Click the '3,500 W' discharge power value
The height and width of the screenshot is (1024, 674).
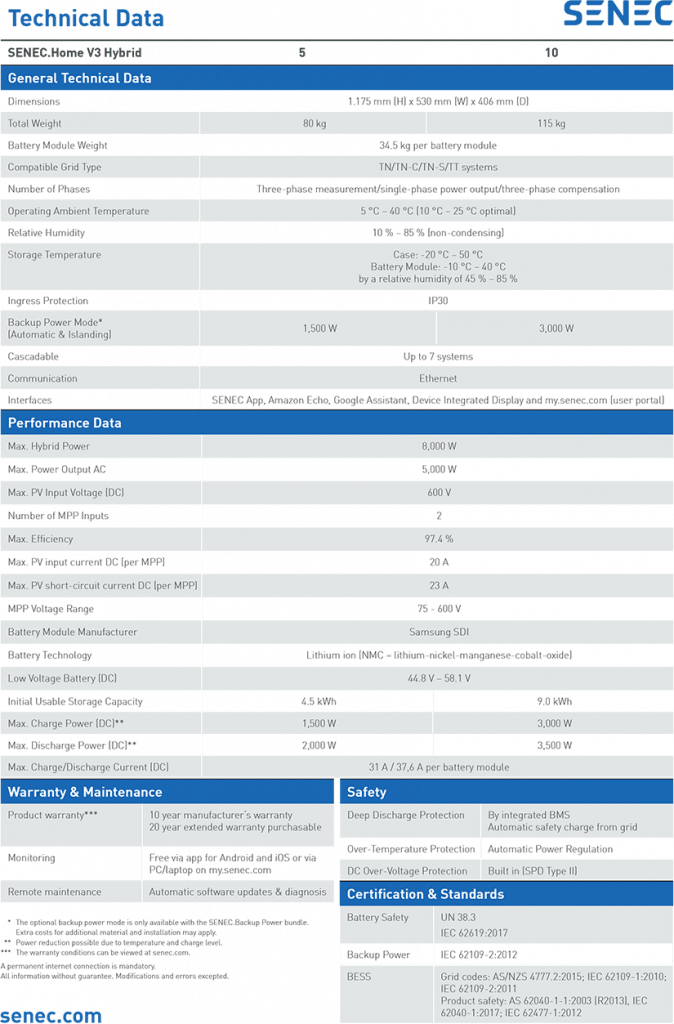click(x=554, y=746)
